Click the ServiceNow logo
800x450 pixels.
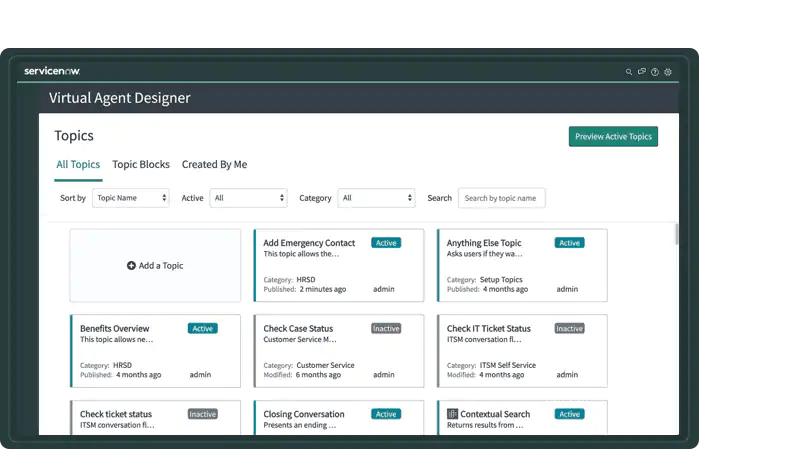pos(52,71)
